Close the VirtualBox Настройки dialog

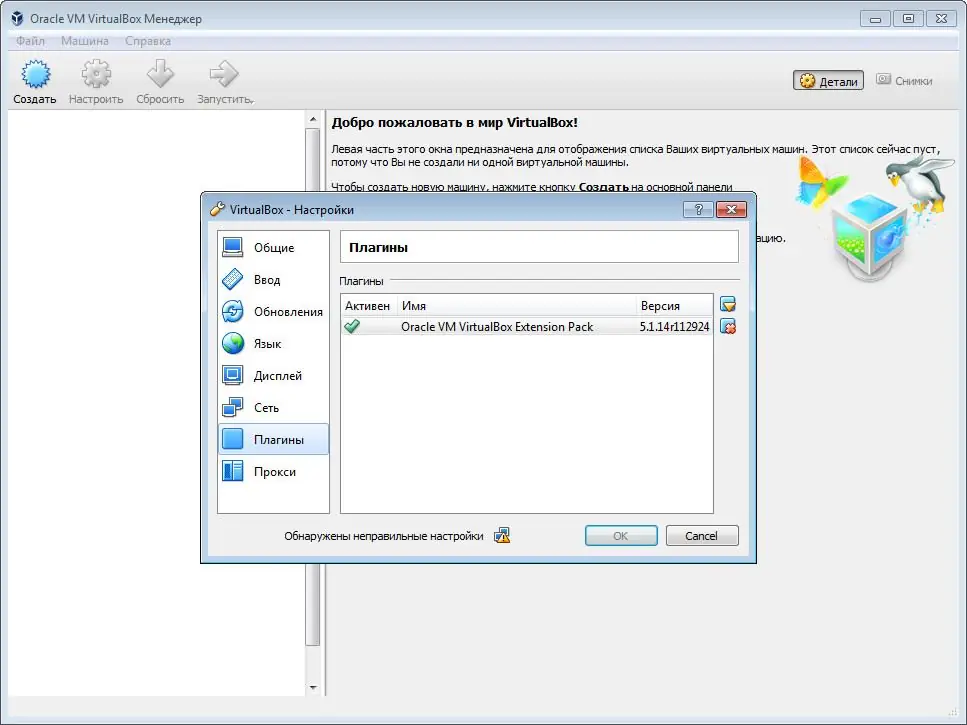(731, 210)
